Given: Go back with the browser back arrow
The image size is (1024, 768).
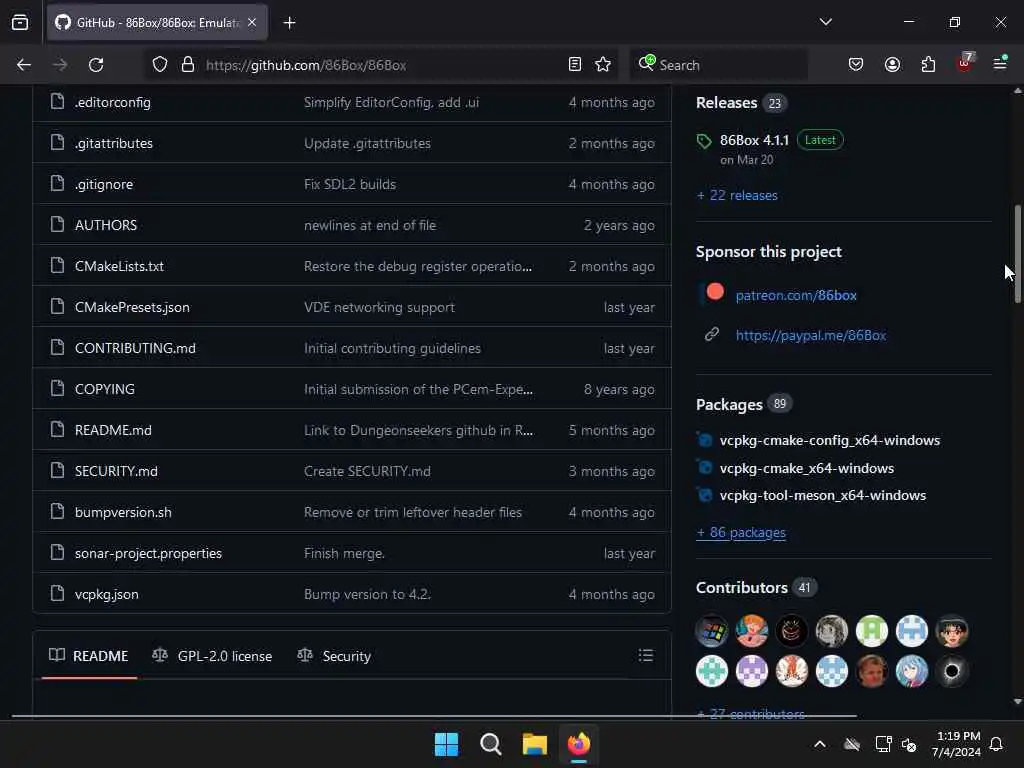Looking at the screenshot, I should (24, 65).
